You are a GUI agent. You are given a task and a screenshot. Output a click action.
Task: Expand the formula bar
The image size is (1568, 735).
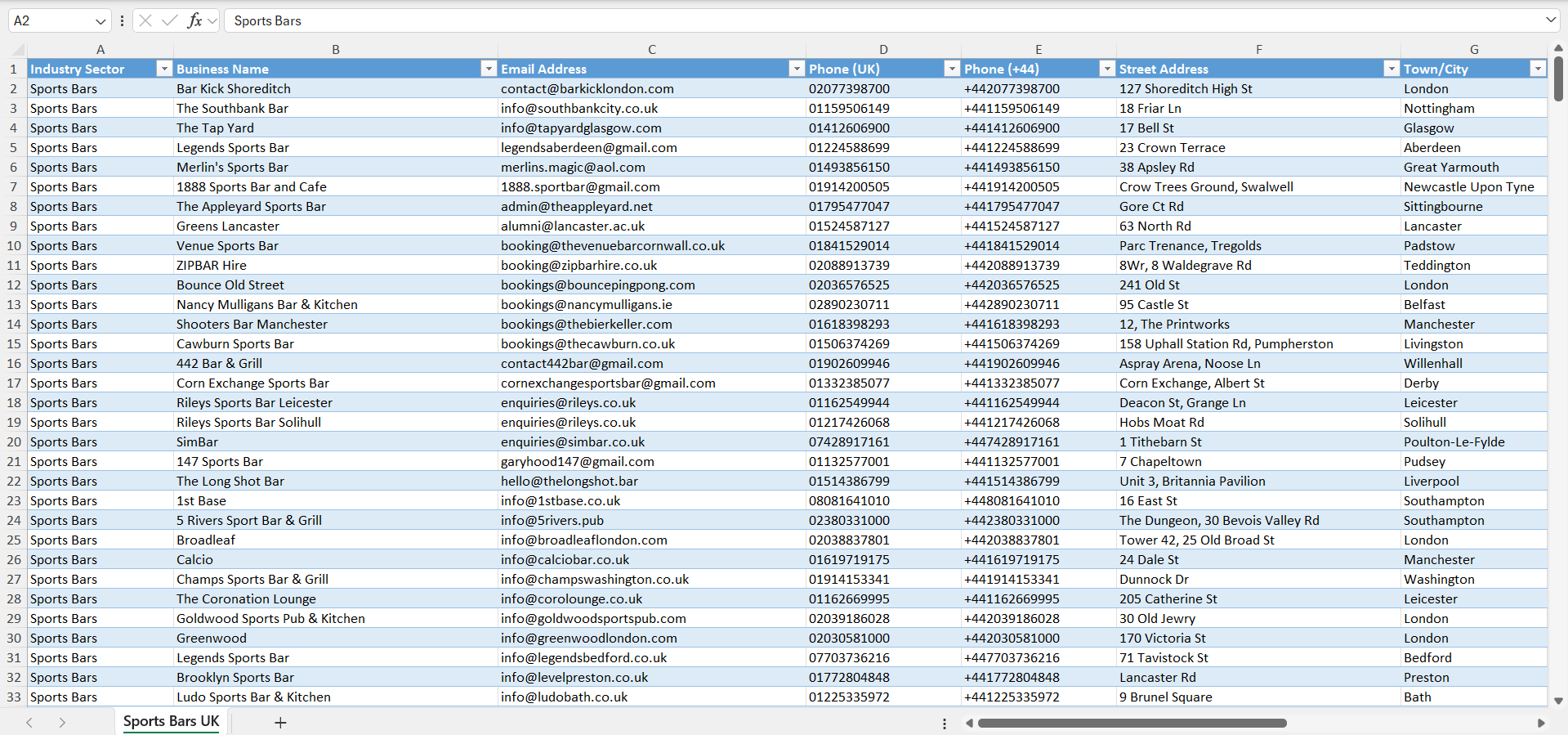click(x=1551, y=20)
